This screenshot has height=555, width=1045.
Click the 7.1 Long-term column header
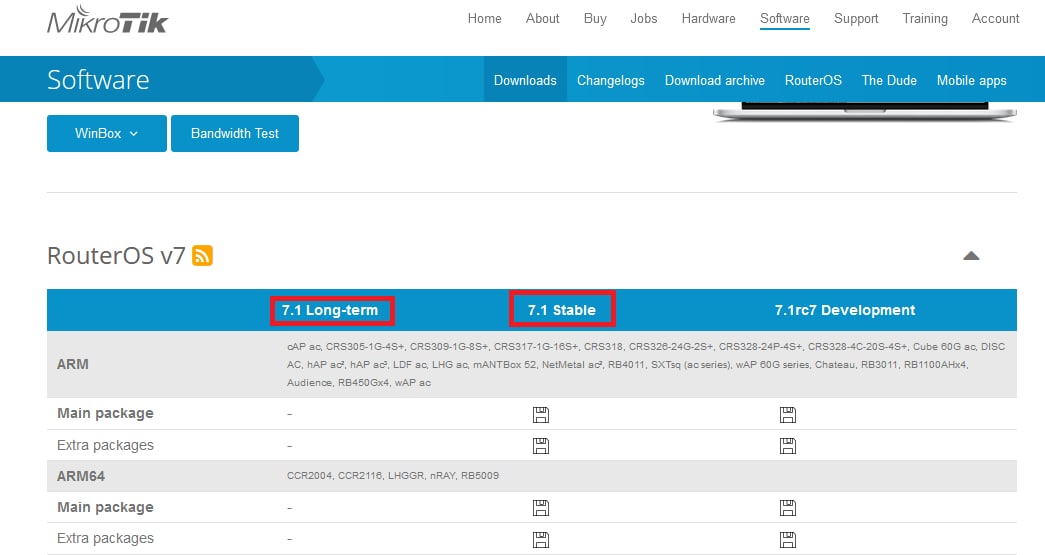tap(330, 310)
